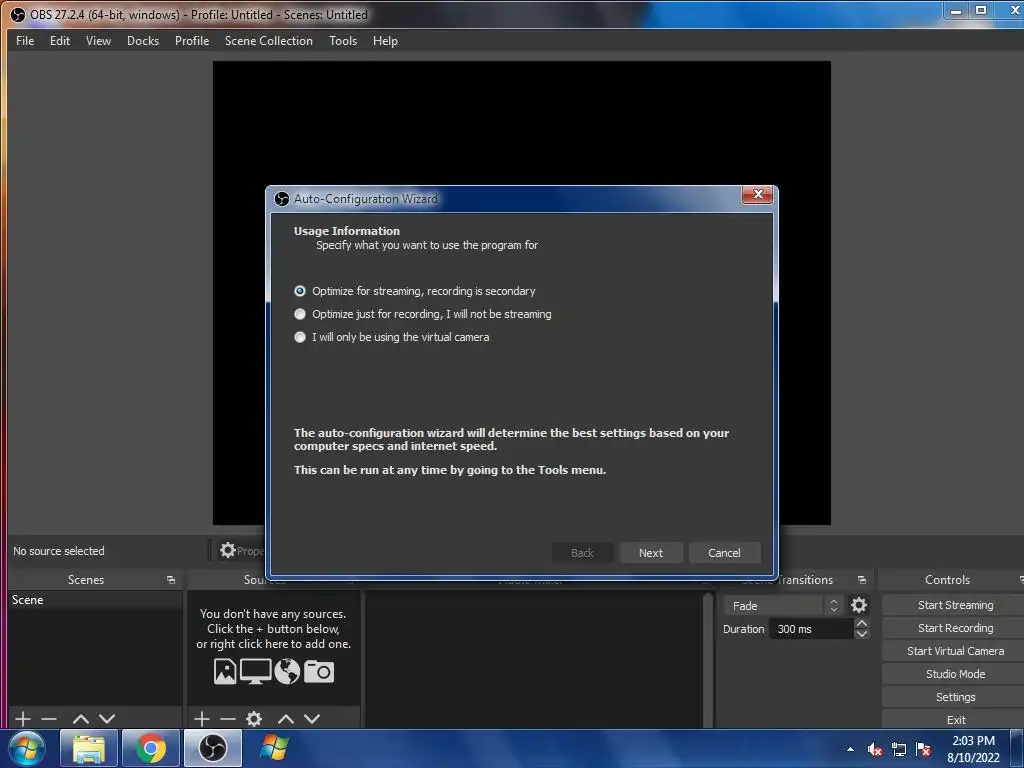Click the muted volume tray icon
Screen dimensions: 1024x768
[874, 749]
